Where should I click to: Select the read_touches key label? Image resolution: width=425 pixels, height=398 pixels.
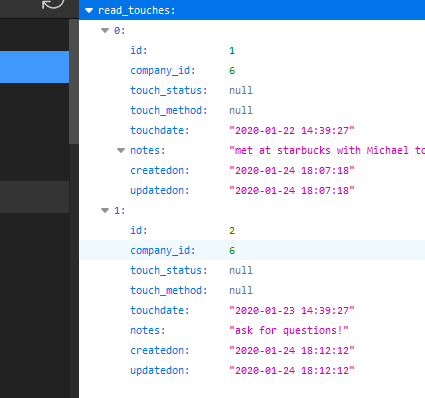coord(136,10)
